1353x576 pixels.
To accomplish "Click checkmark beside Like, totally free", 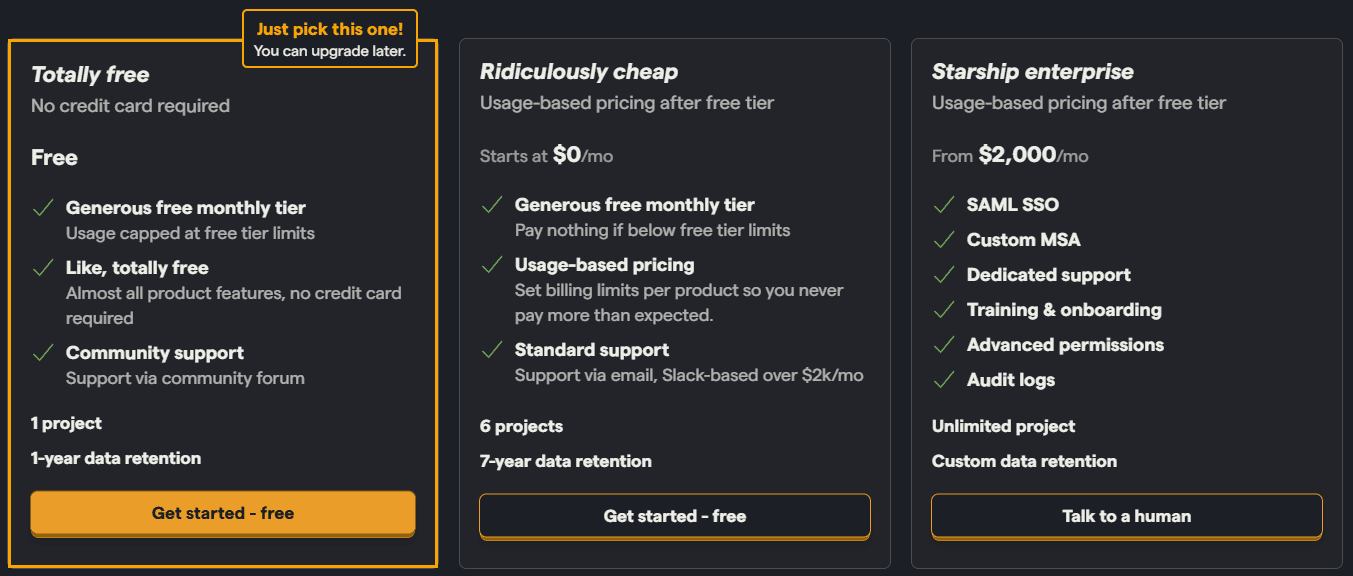I will point(43,268).
